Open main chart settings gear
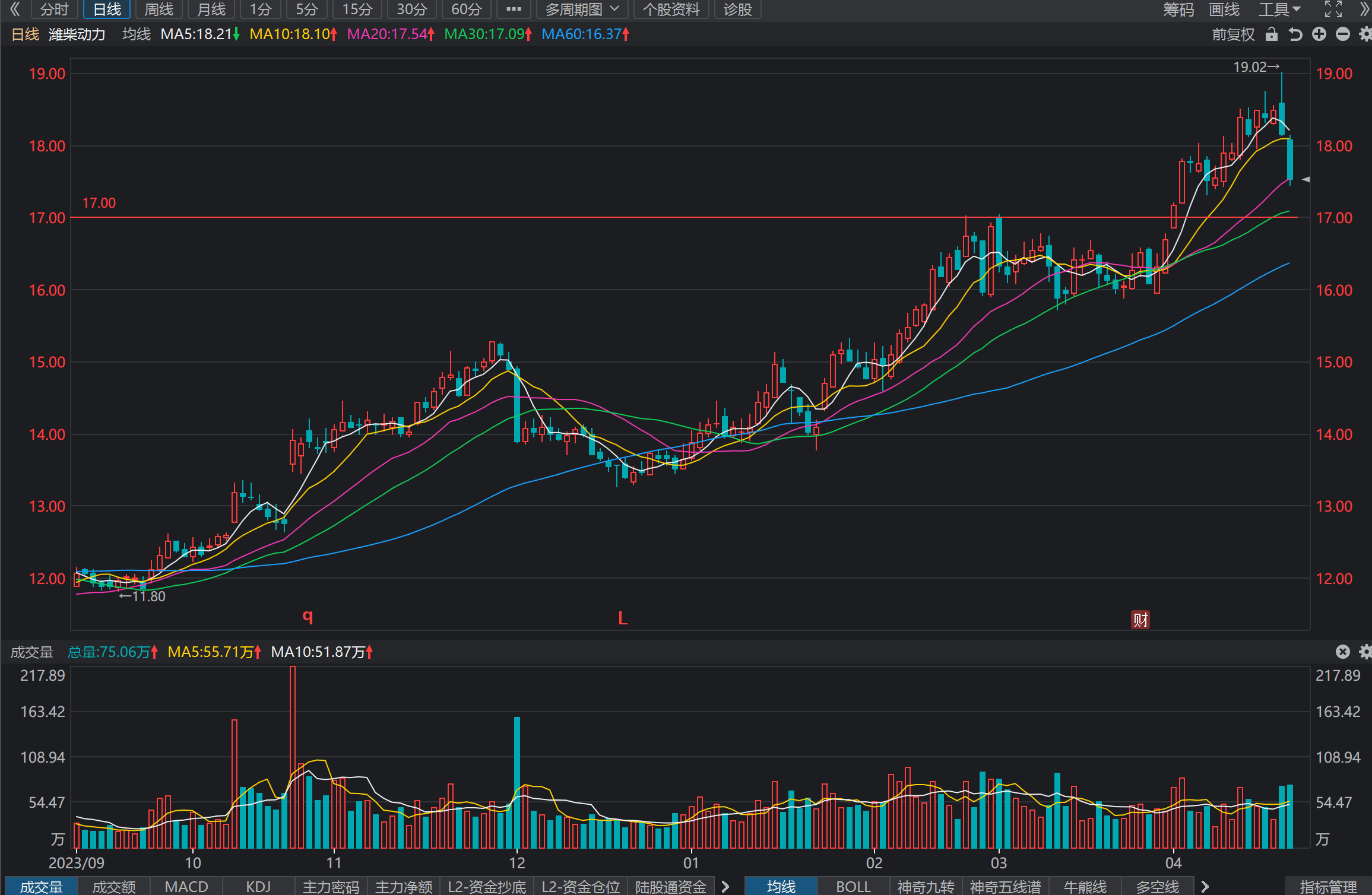1372x895 pixels. (1365, 34)
